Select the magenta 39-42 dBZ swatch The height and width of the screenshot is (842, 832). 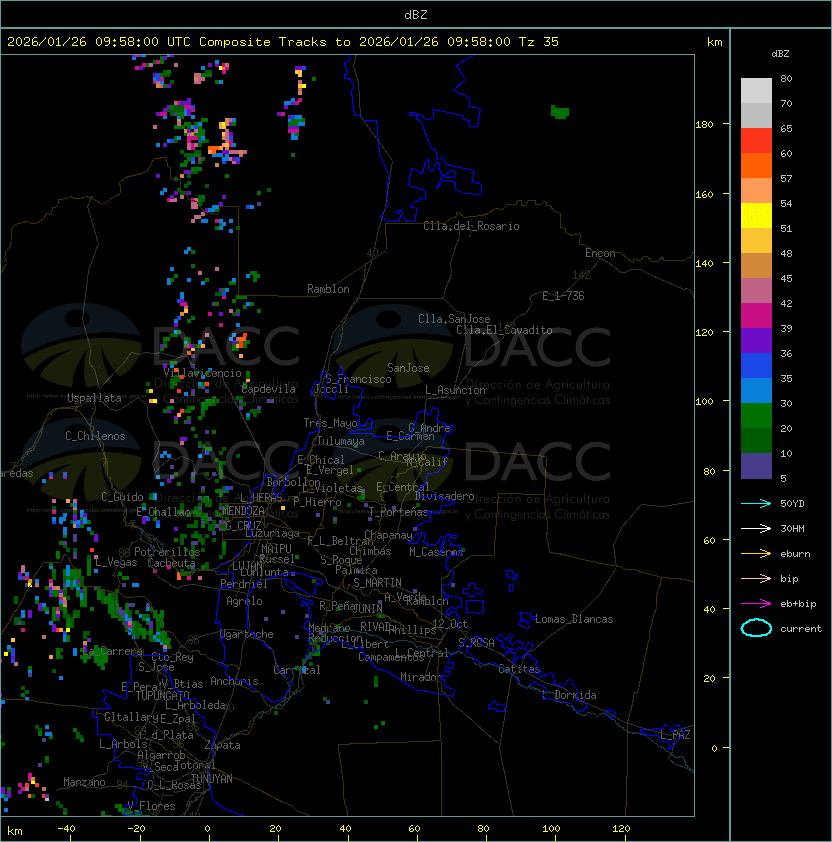click(756, 316)
